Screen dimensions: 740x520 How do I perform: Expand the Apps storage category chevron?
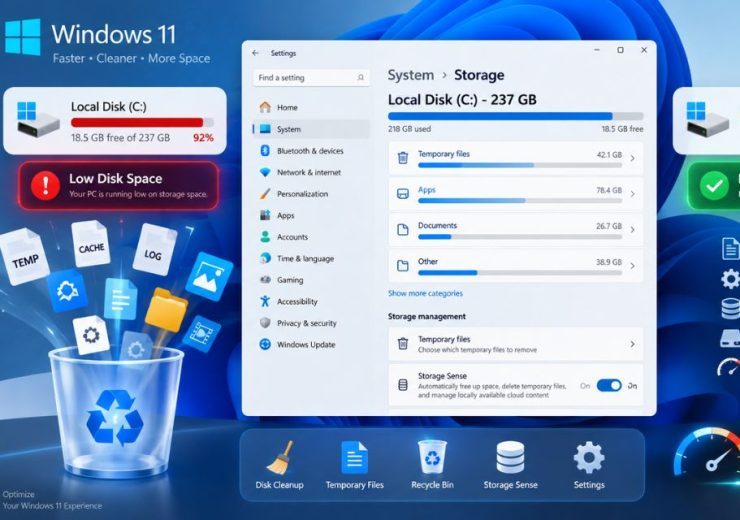(x=632, y=194)
